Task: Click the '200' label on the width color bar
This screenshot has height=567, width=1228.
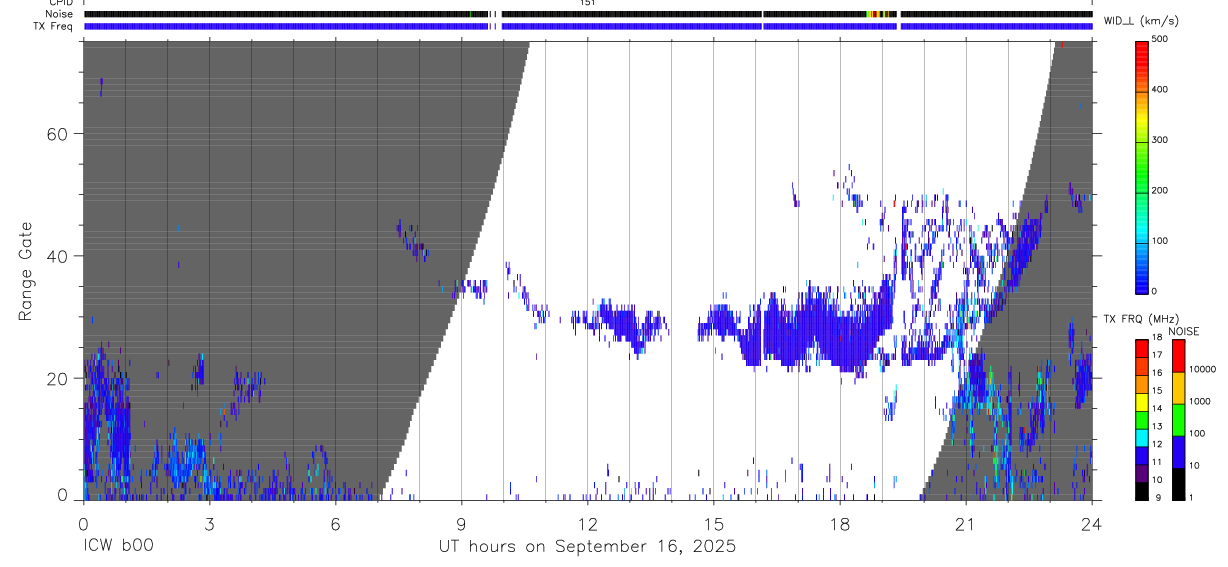Action: pyautogui.click(x=1160, y=190)
